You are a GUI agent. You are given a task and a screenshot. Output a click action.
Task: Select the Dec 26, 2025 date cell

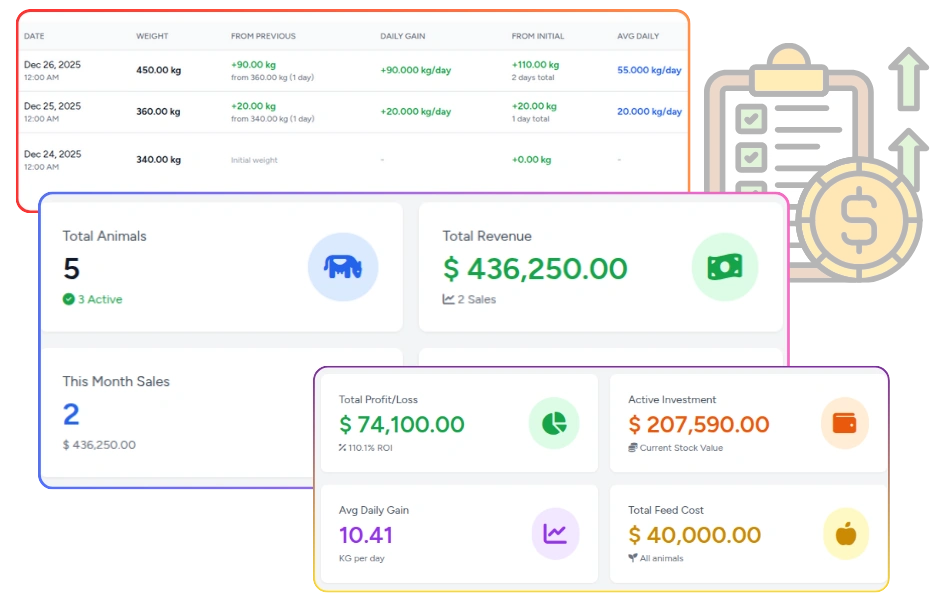click(52, 70)
